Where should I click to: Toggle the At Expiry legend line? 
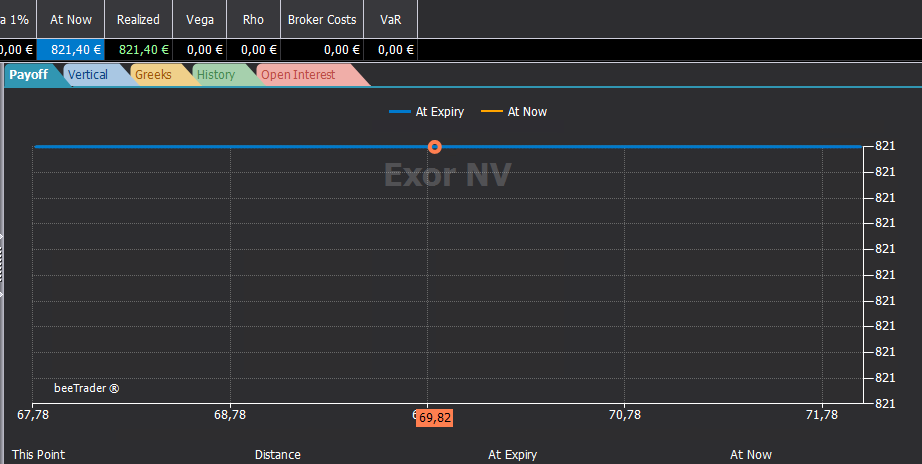click(427, 112)
